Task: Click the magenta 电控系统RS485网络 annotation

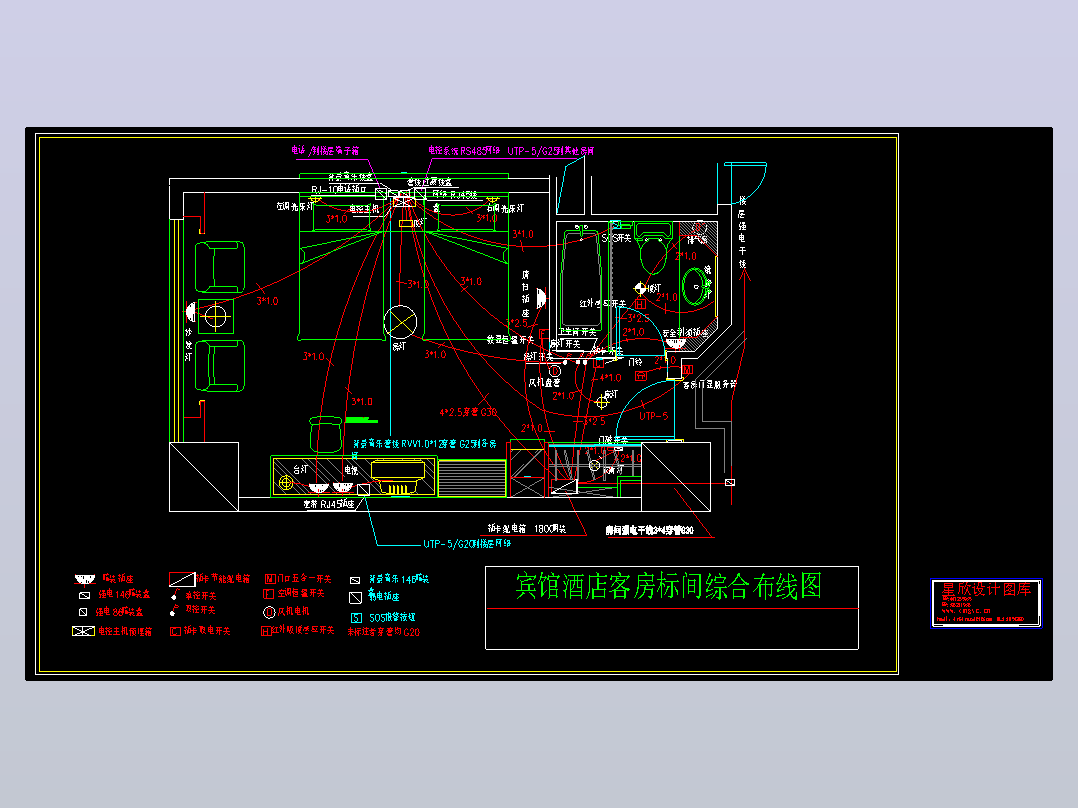Action: (x=463, y=151)
